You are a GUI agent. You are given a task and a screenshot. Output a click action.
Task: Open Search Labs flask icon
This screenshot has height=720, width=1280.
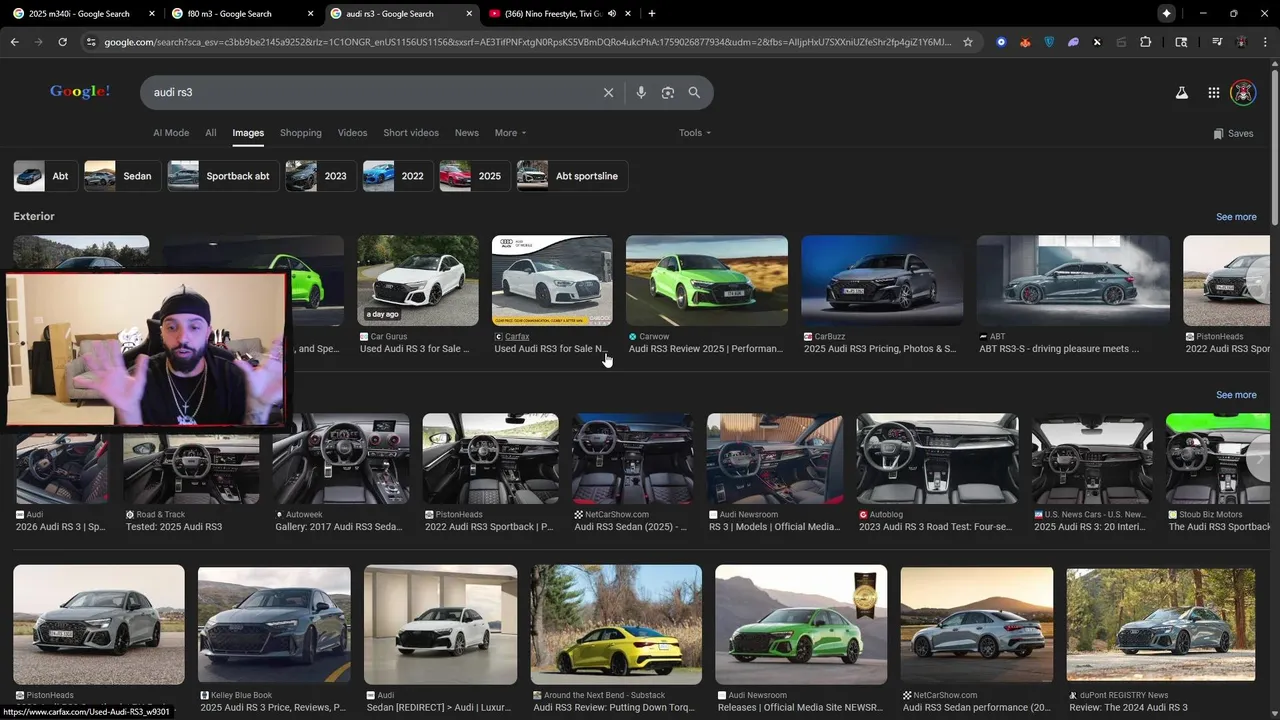pyautogui.click(x=1181, y=92)
